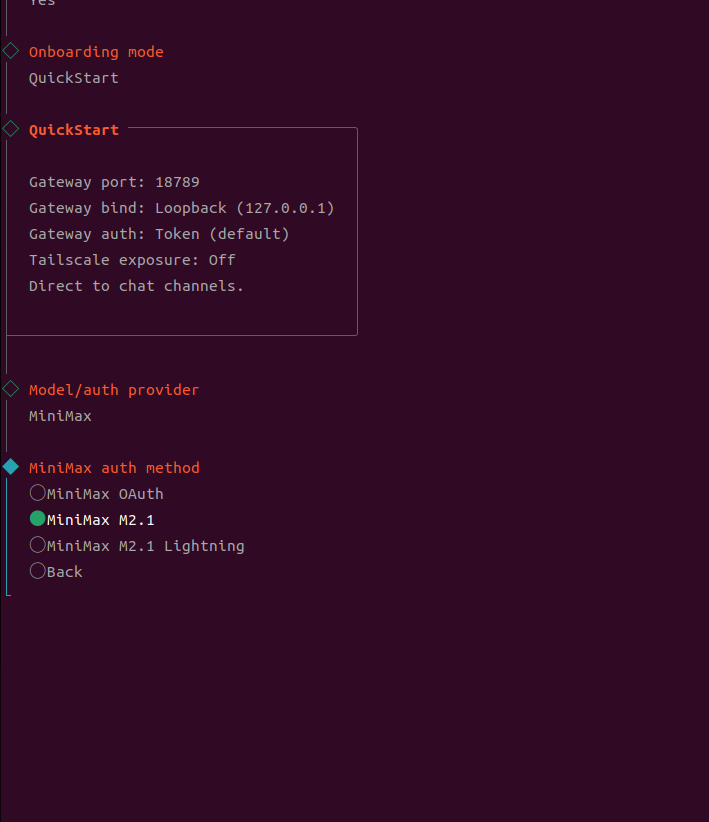Click the circle beside MiniMax M2.1 Lightning
Image resolution: width=709 pixels, height=822 pixels.
click(37, 545)
